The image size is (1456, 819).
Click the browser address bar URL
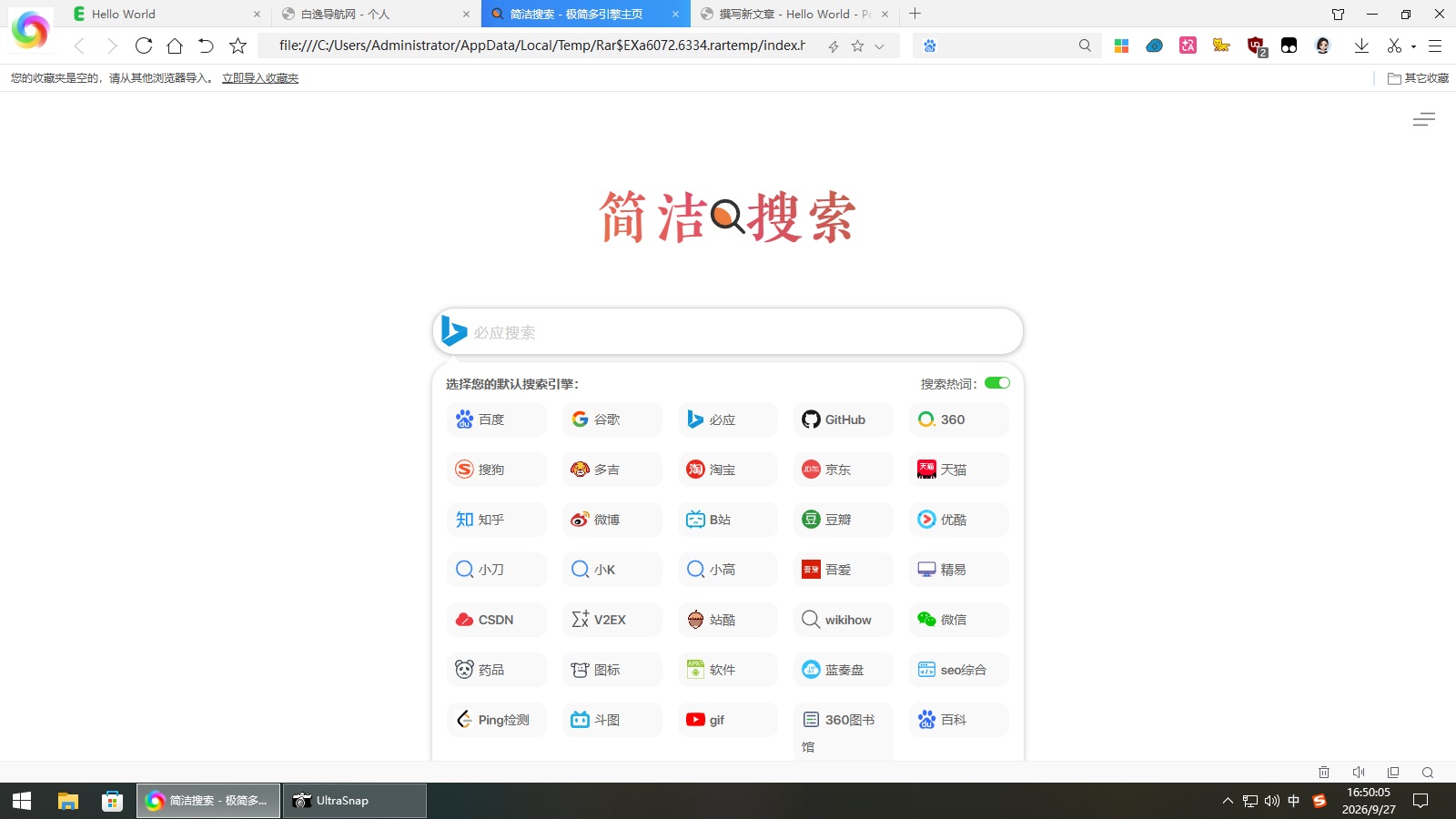point(542,45)
